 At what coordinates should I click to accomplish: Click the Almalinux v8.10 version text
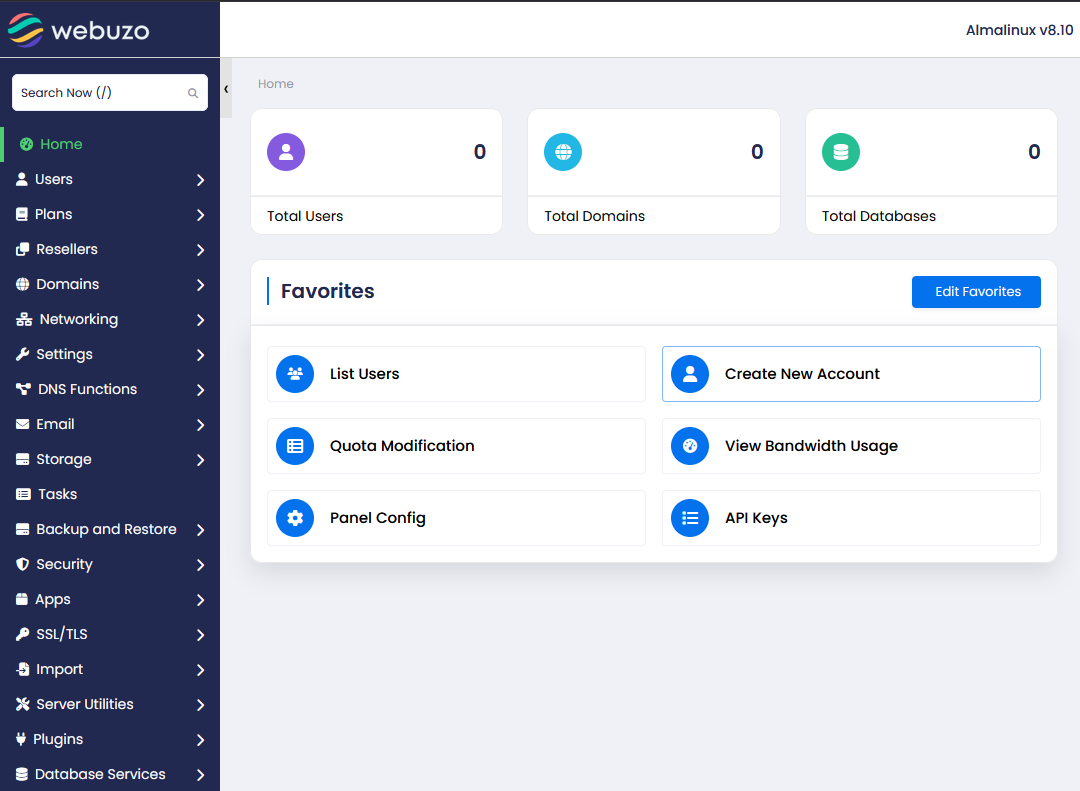click(1019, 30)
